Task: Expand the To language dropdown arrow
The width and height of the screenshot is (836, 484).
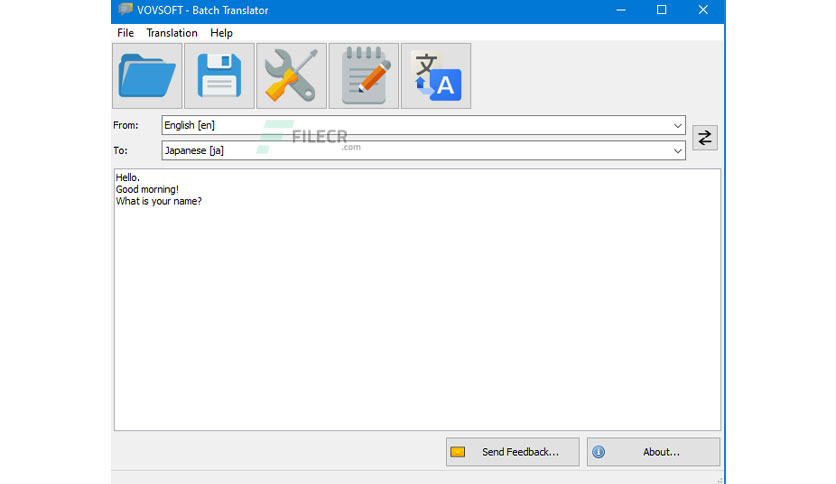Action: 677,151
